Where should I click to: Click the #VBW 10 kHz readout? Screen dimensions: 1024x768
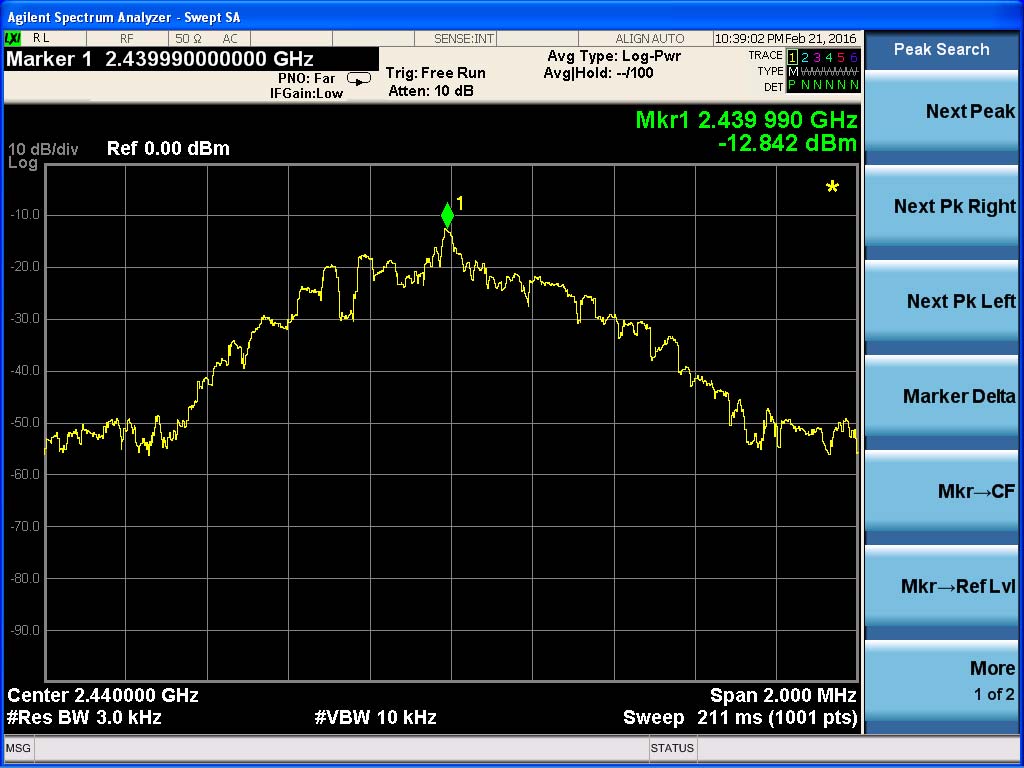pyautogui.click(x=376, y=718)
